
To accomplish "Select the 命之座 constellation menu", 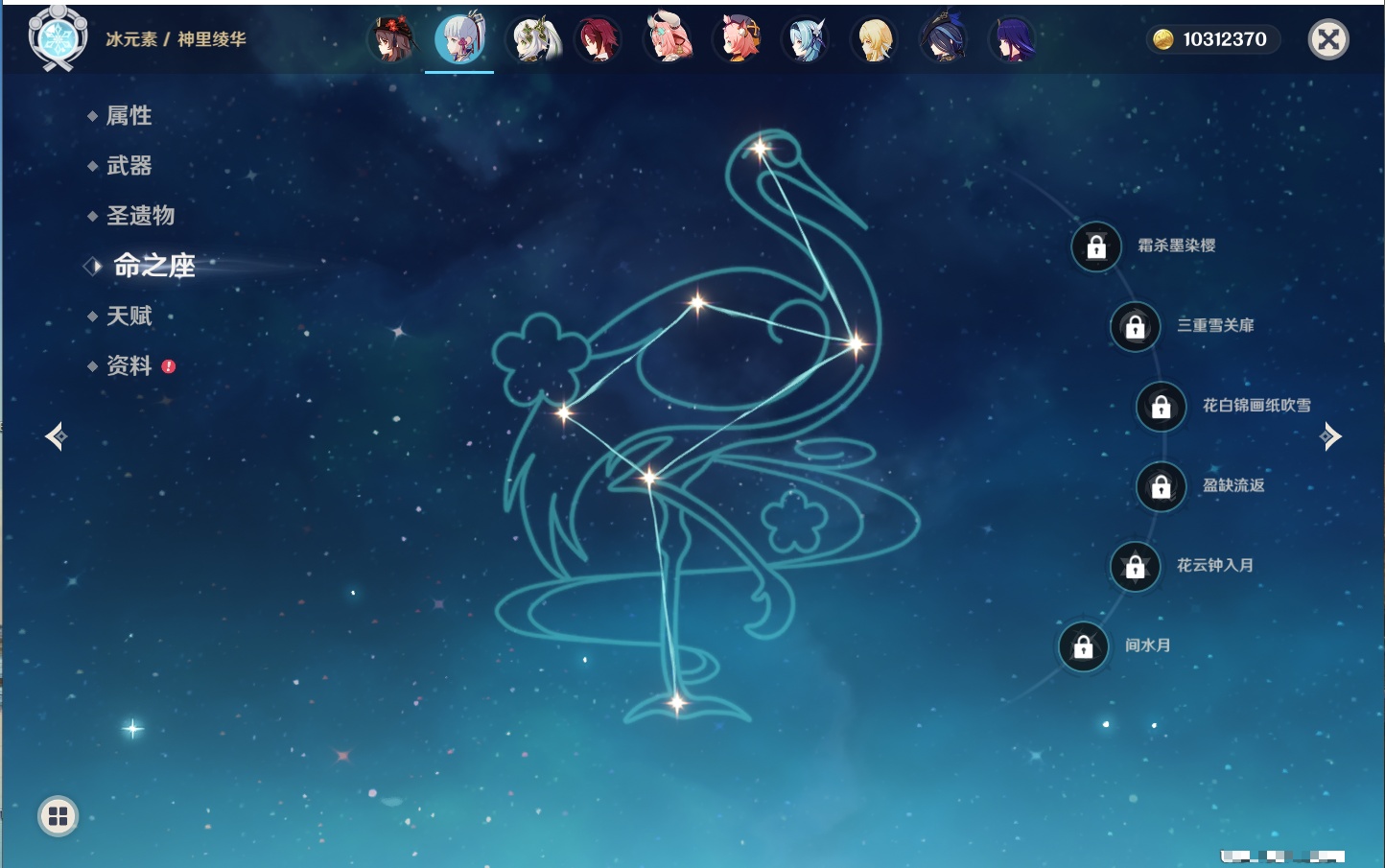I will point(154,266).
